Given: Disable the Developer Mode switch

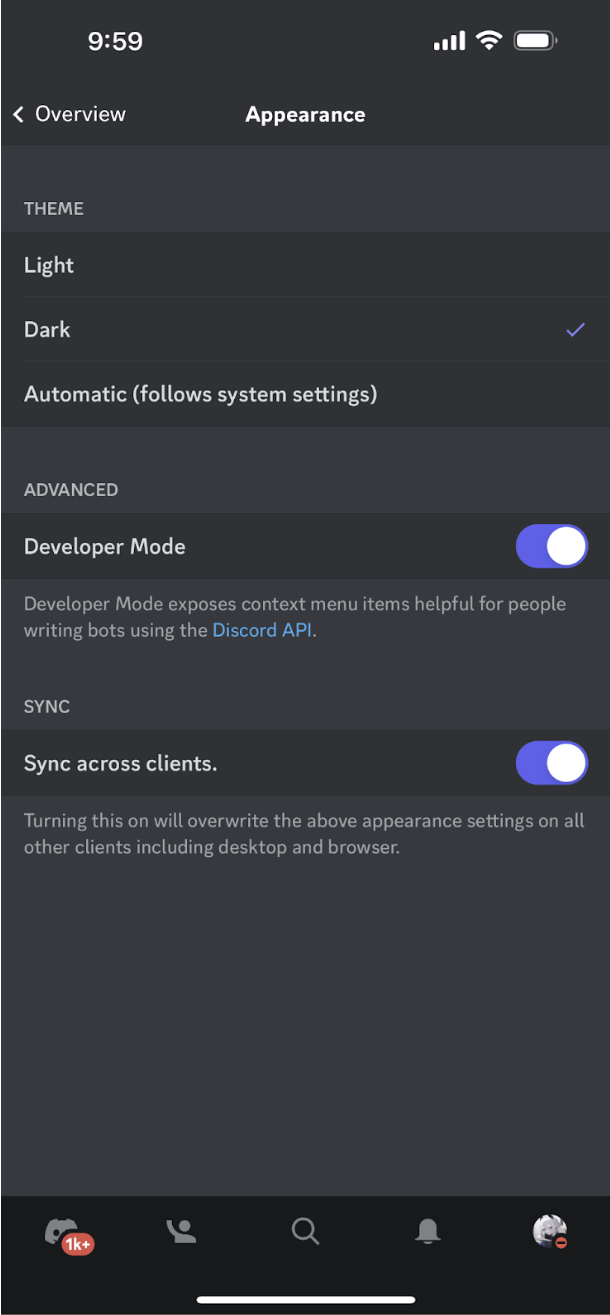Looking at the screenshot, I should [551, 547].
